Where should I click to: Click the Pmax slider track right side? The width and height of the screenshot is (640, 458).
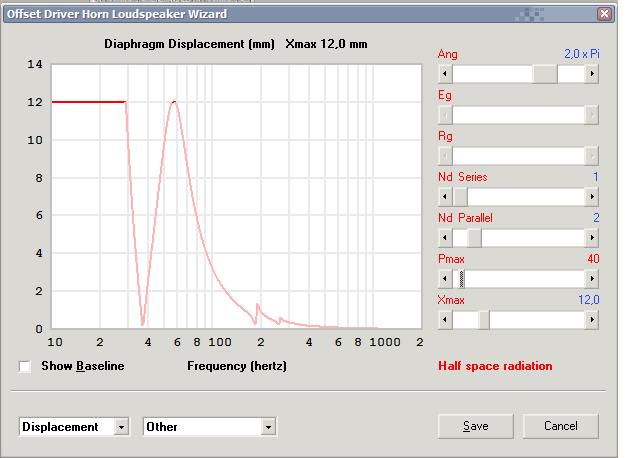pos(525,279)
